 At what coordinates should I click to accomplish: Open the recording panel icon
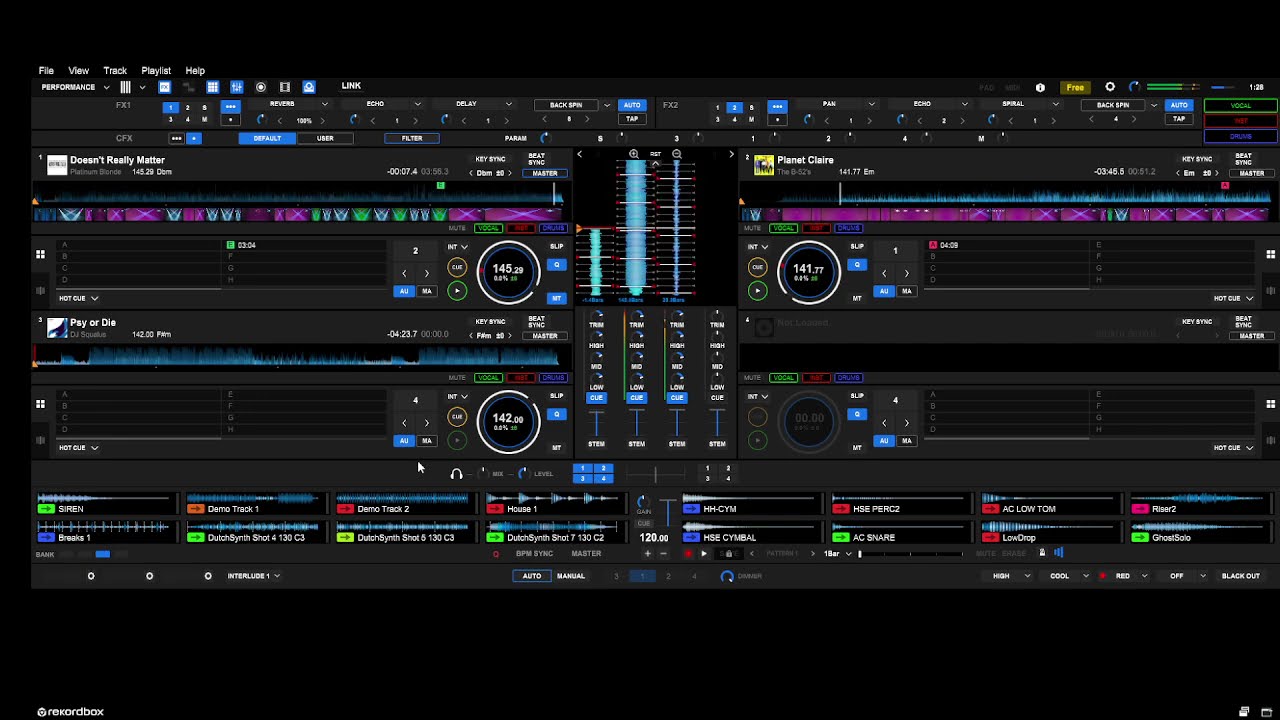[x=261, y=87]
